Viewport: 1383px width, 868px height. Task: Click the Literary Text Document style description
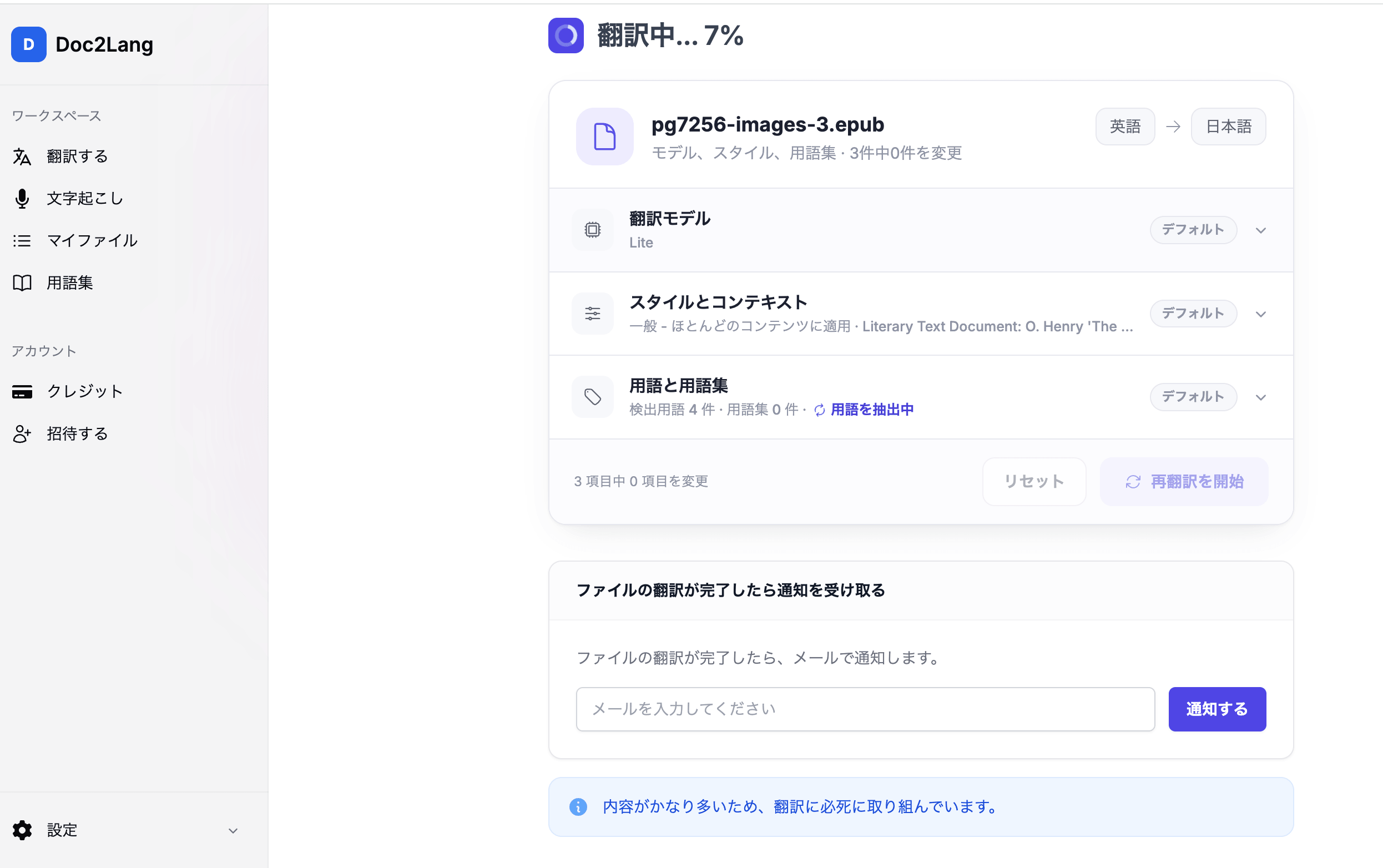pos(997,327)
